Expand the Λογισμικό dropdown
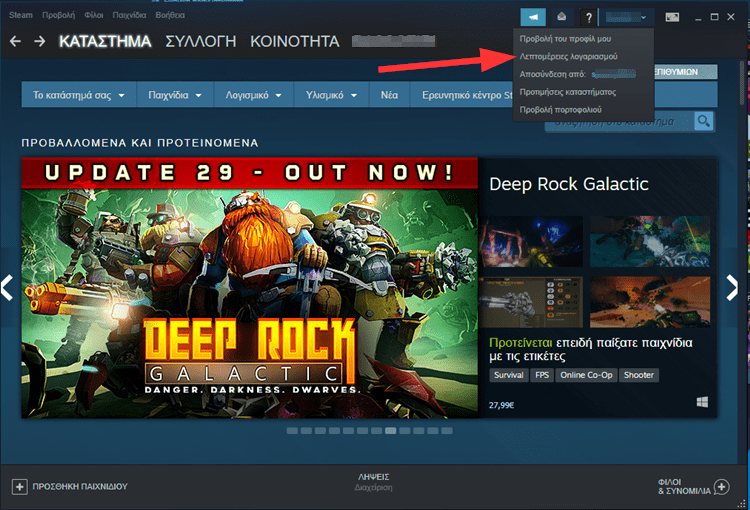 [254, 95]
